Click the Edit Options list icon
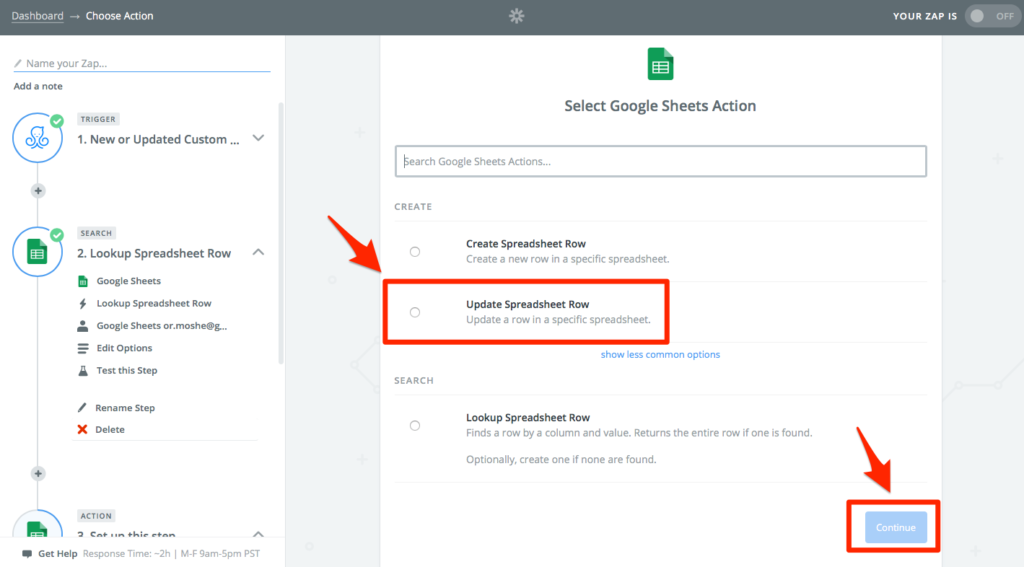1024x567 pixels. pyautogui.click(x=83, y=348)
